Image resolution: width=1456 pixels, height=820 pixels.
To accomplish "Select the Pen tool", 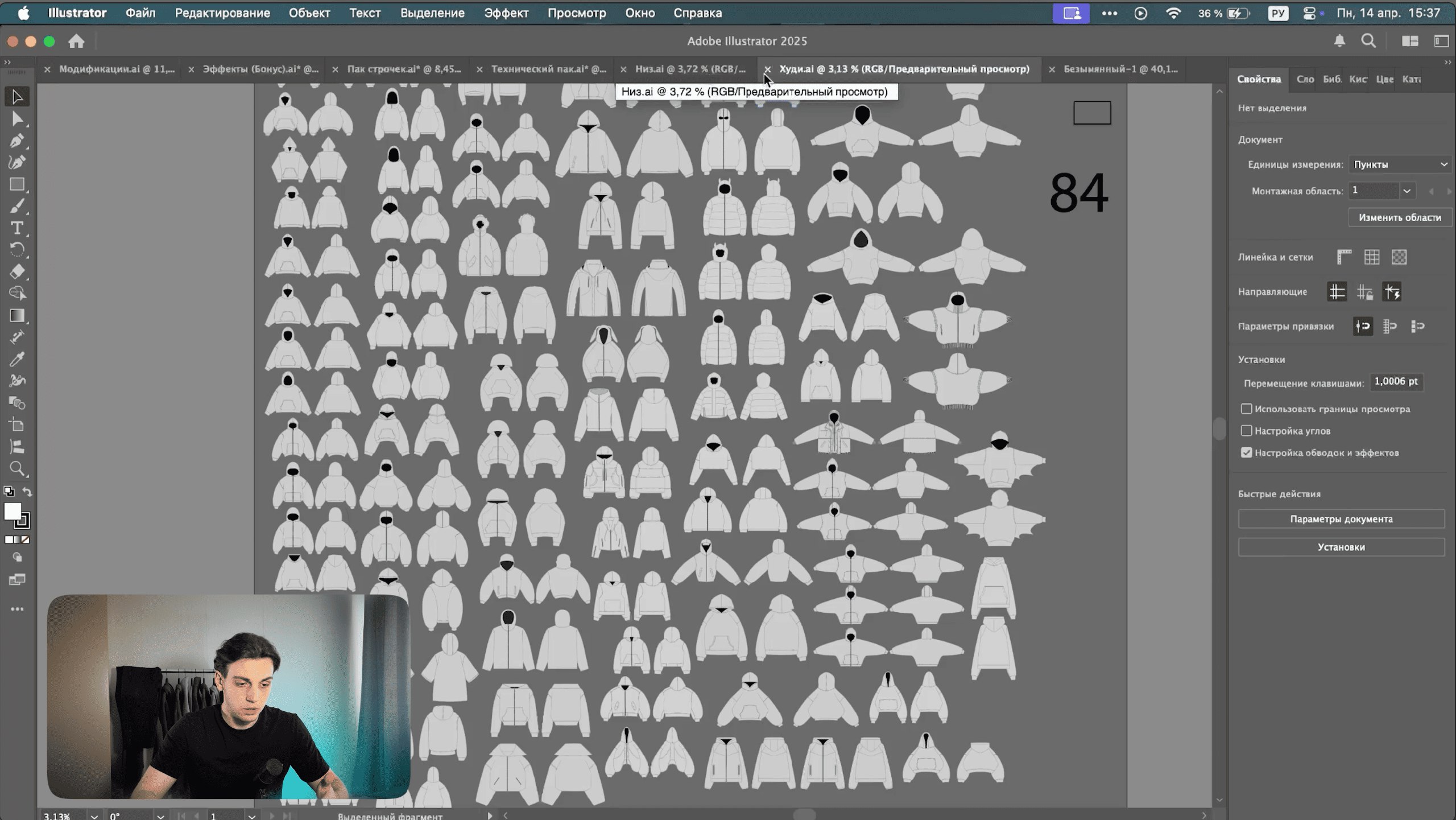I will [16, 141].
